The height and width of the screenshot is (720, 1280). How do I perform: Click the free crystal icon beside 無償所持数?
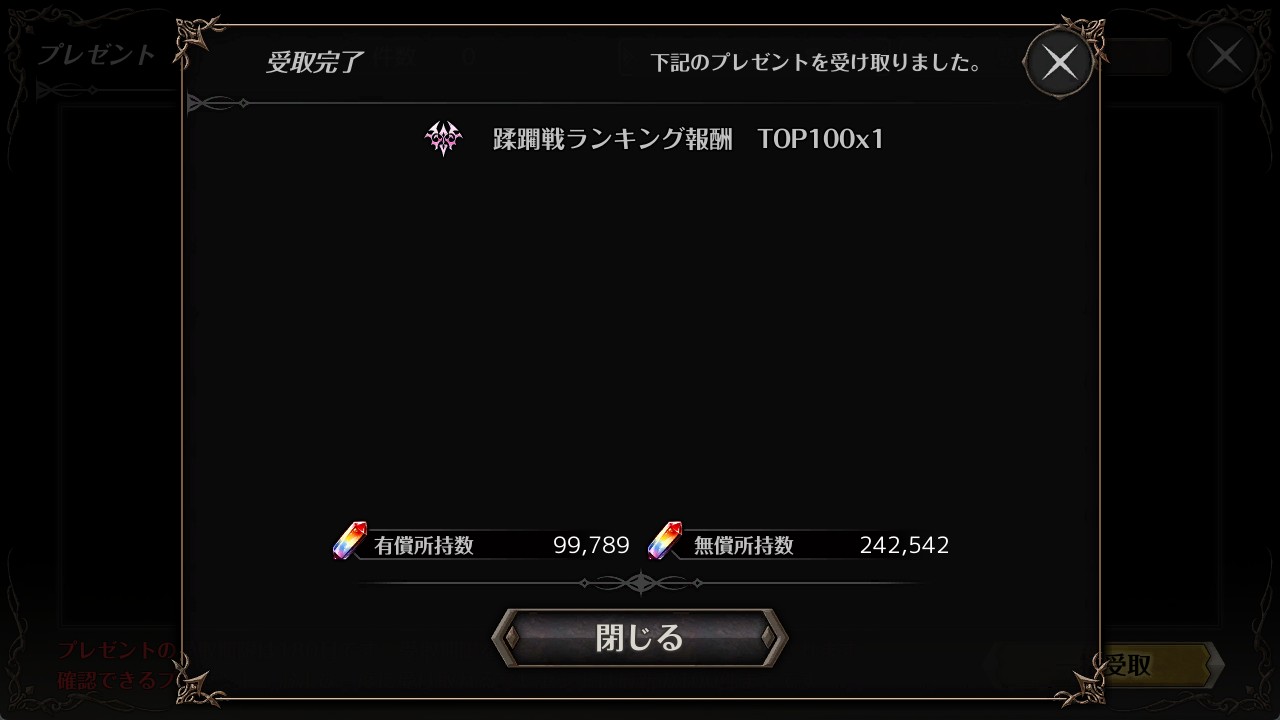coord(665,541)
